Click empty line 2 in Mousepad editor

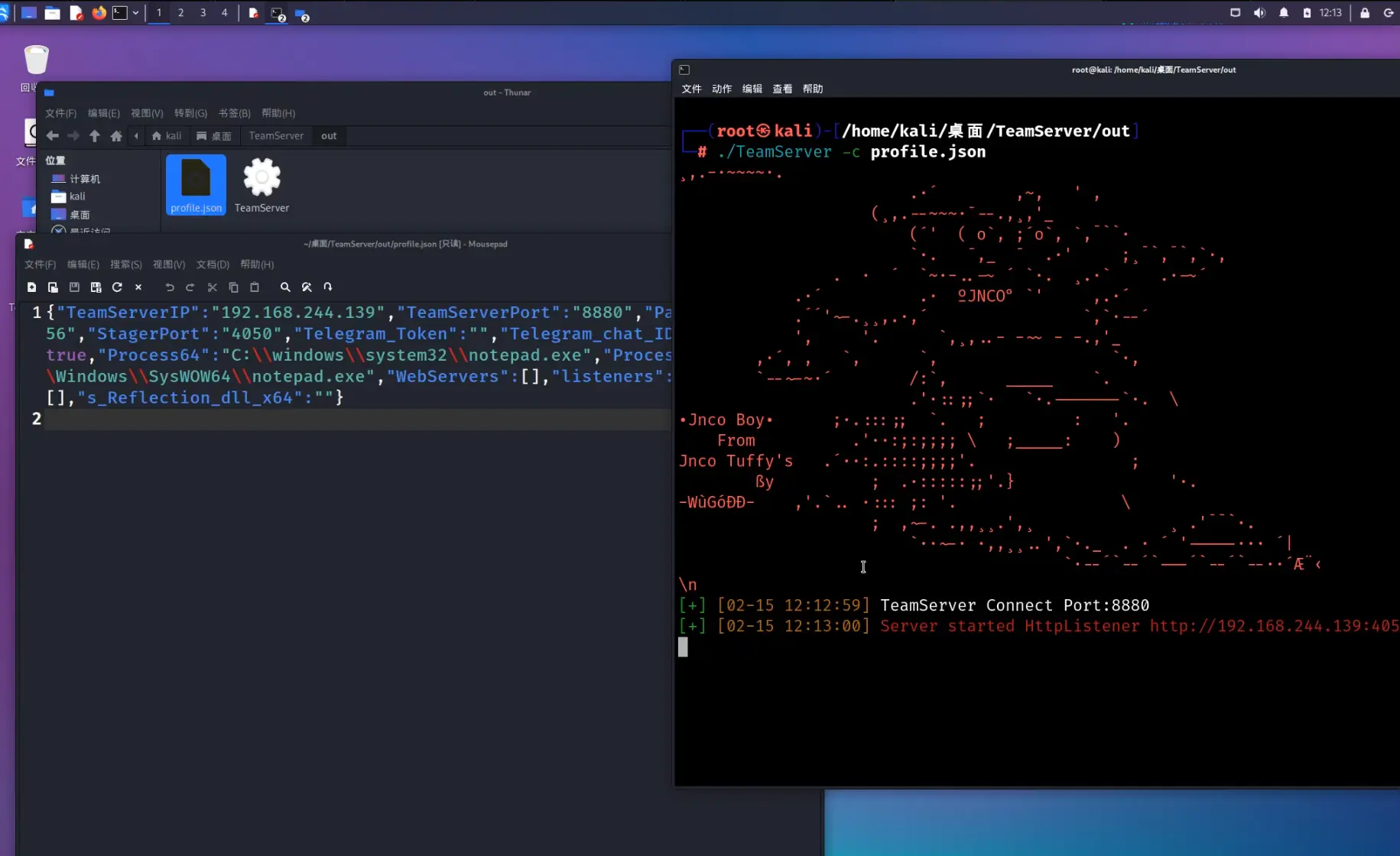(356, 419)
